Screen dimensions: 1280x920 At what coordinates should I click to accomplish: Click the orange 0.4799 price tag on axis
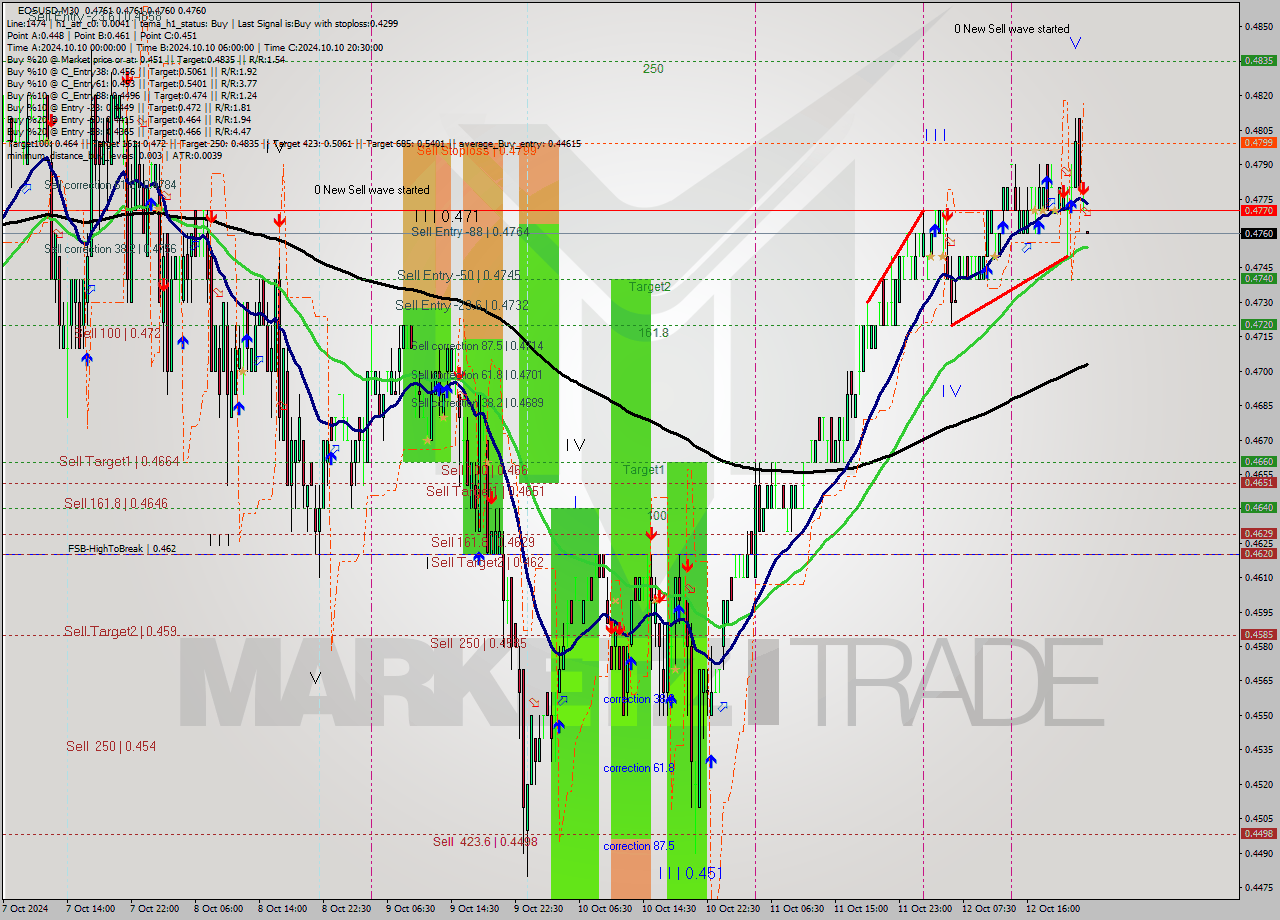(x=1258, y=142)
